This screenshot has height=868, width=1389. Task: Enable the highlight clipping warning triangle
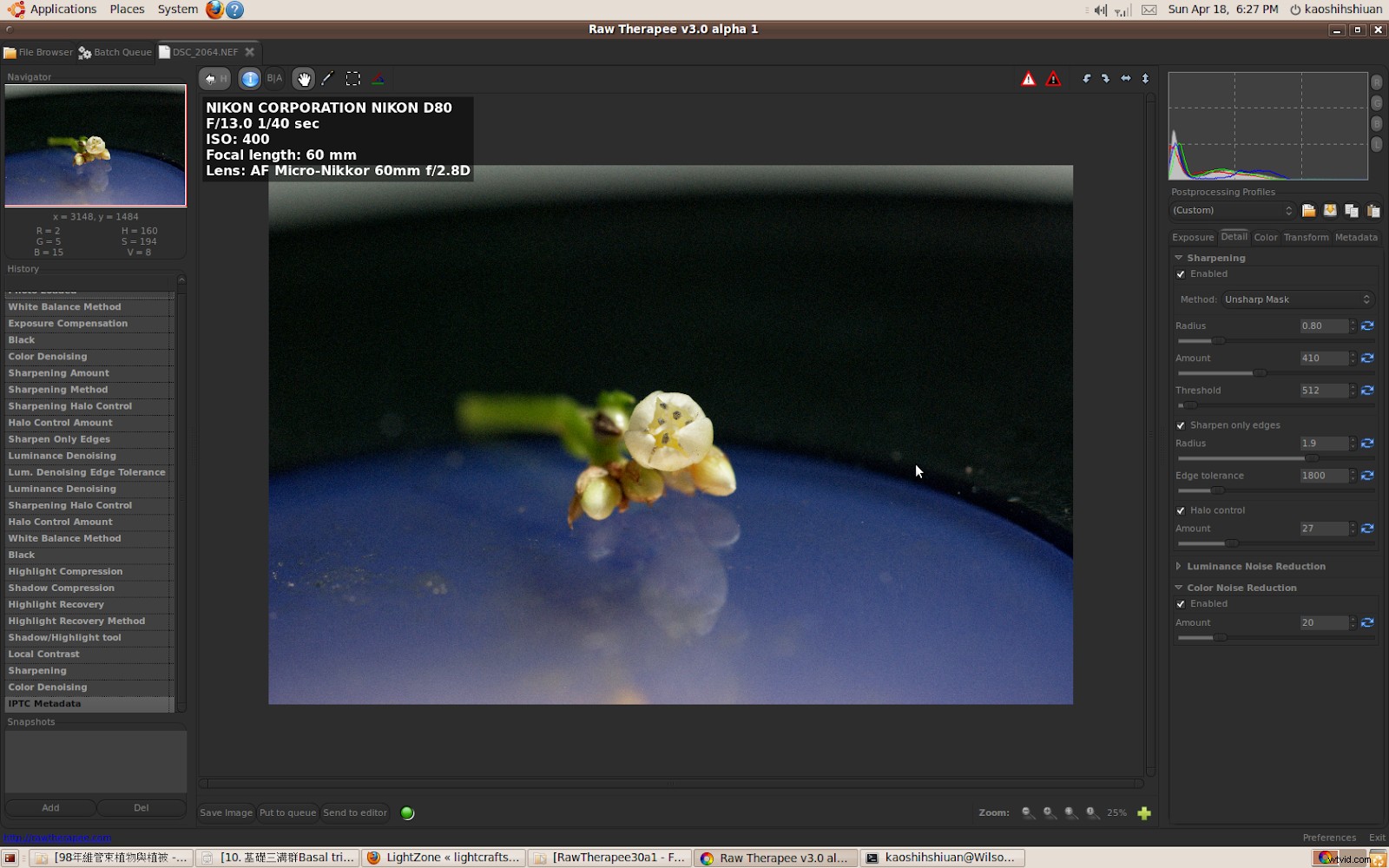point(1028,78)
